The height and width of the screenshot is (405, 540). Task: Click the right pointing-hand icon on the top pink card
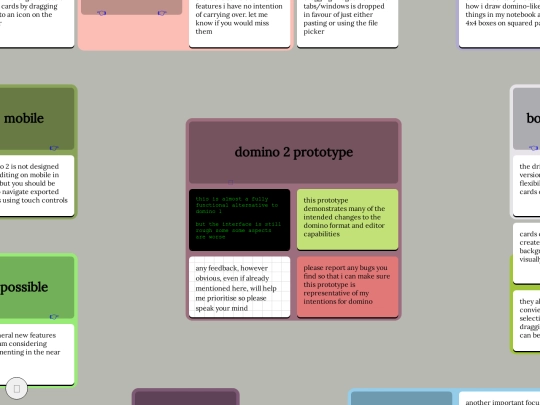162,13
